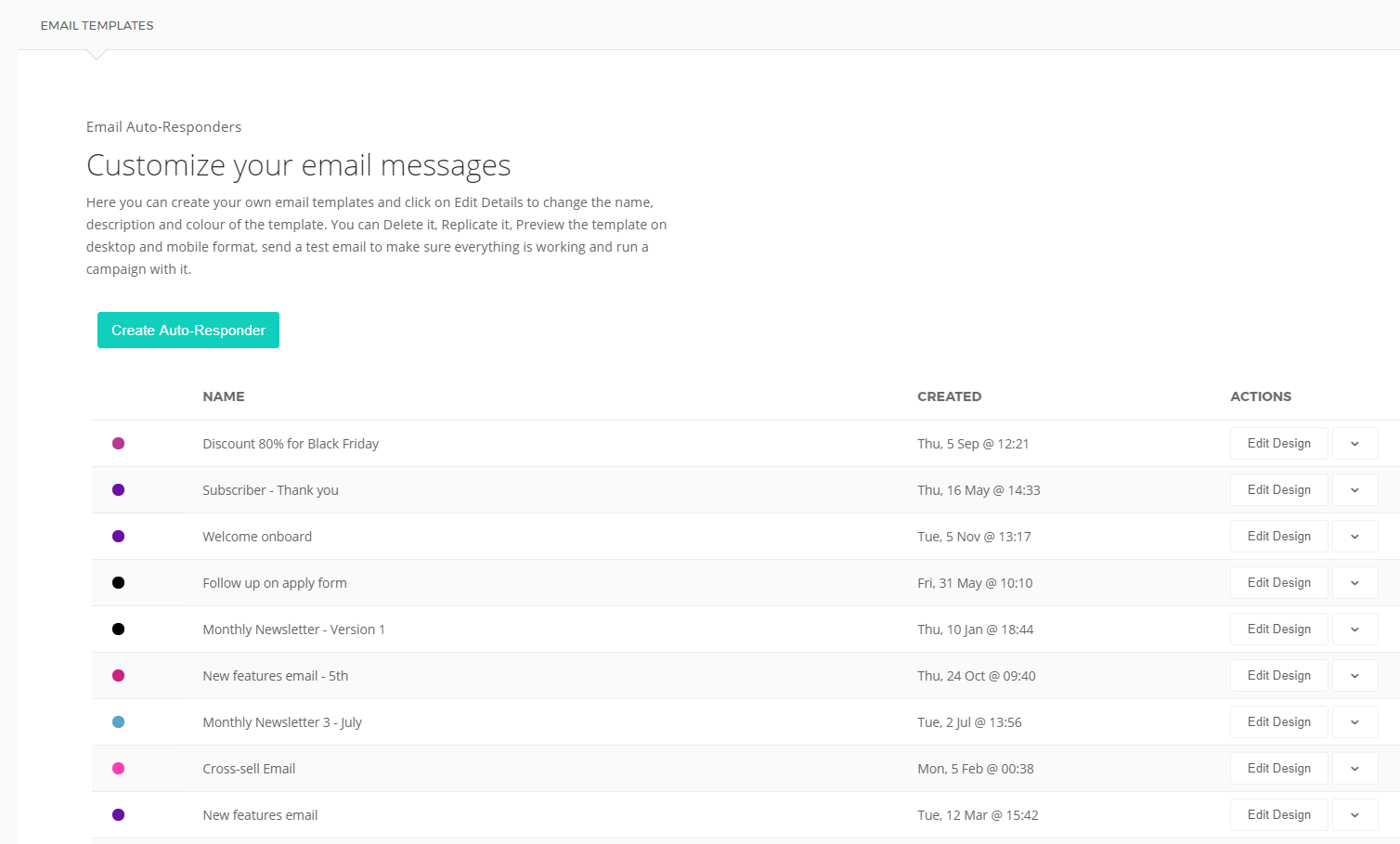Open Edit Design for Subscriber - Thank you
This screenshot has height=844, width=1400.
coord(1278,489)
